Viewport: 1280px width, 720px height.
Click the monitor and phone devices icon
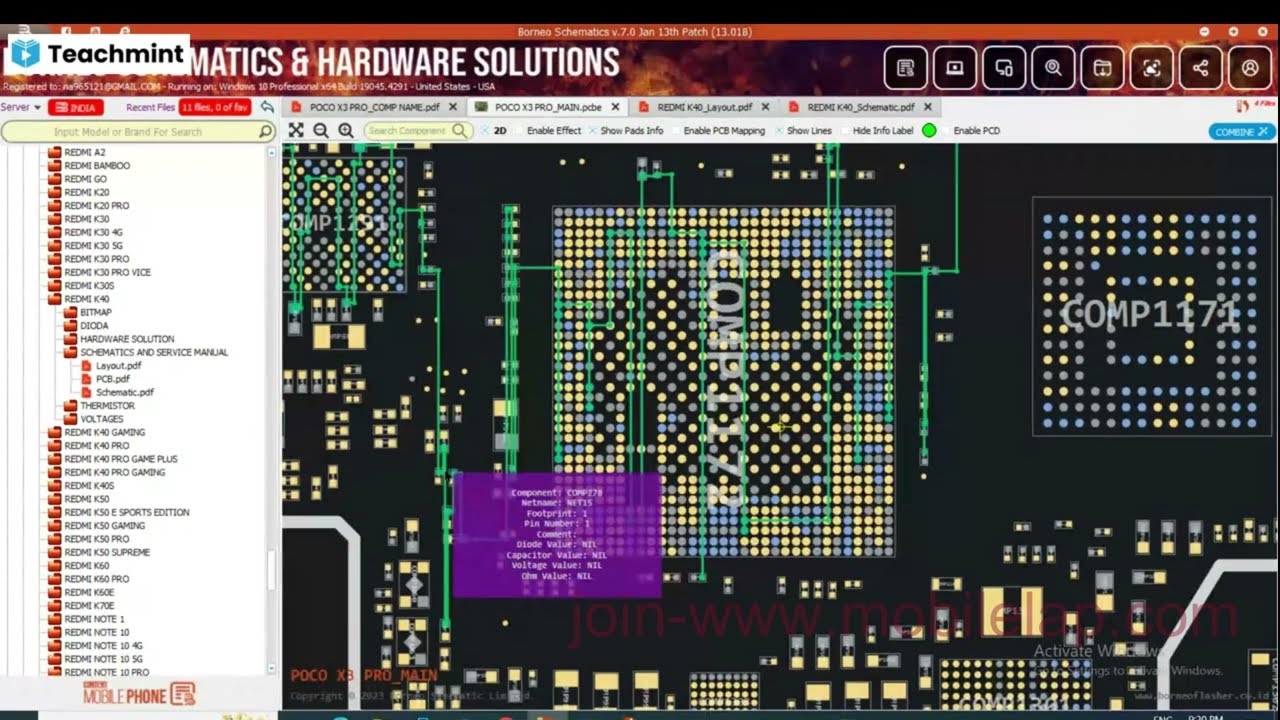coord(1004,68)
